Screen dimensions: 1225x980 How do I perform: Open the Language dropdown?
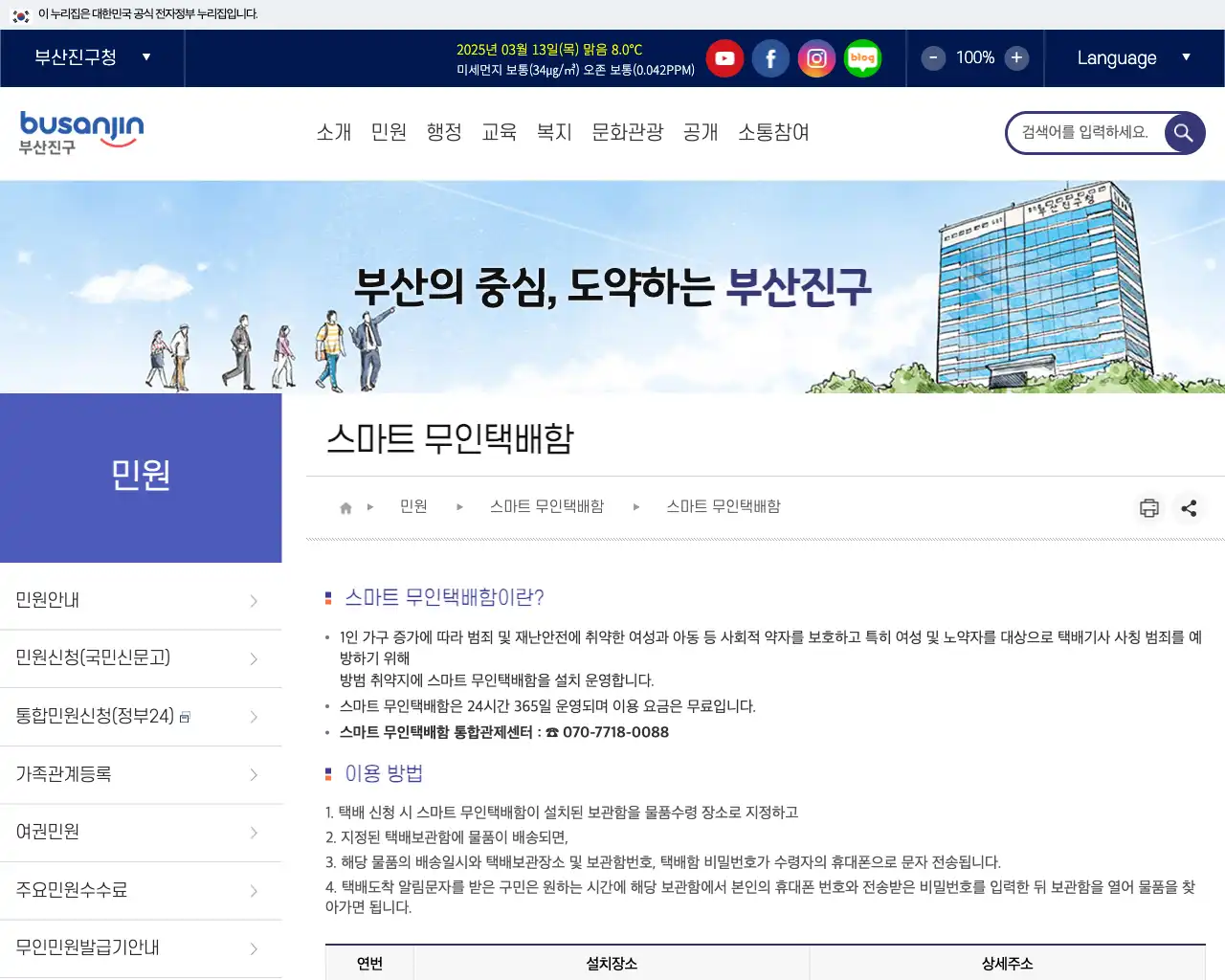pos(1133,58)
